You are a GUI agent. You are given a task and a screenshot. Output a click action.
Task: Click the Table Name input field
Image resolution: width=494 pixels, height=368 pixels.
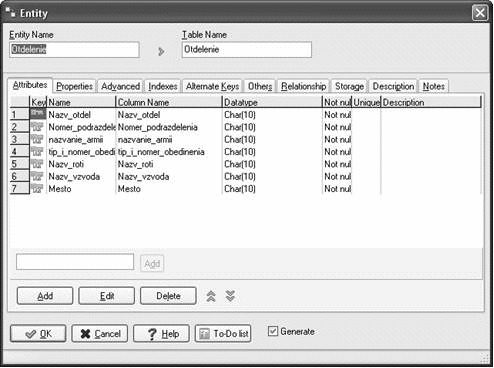(x=247, y=50)
